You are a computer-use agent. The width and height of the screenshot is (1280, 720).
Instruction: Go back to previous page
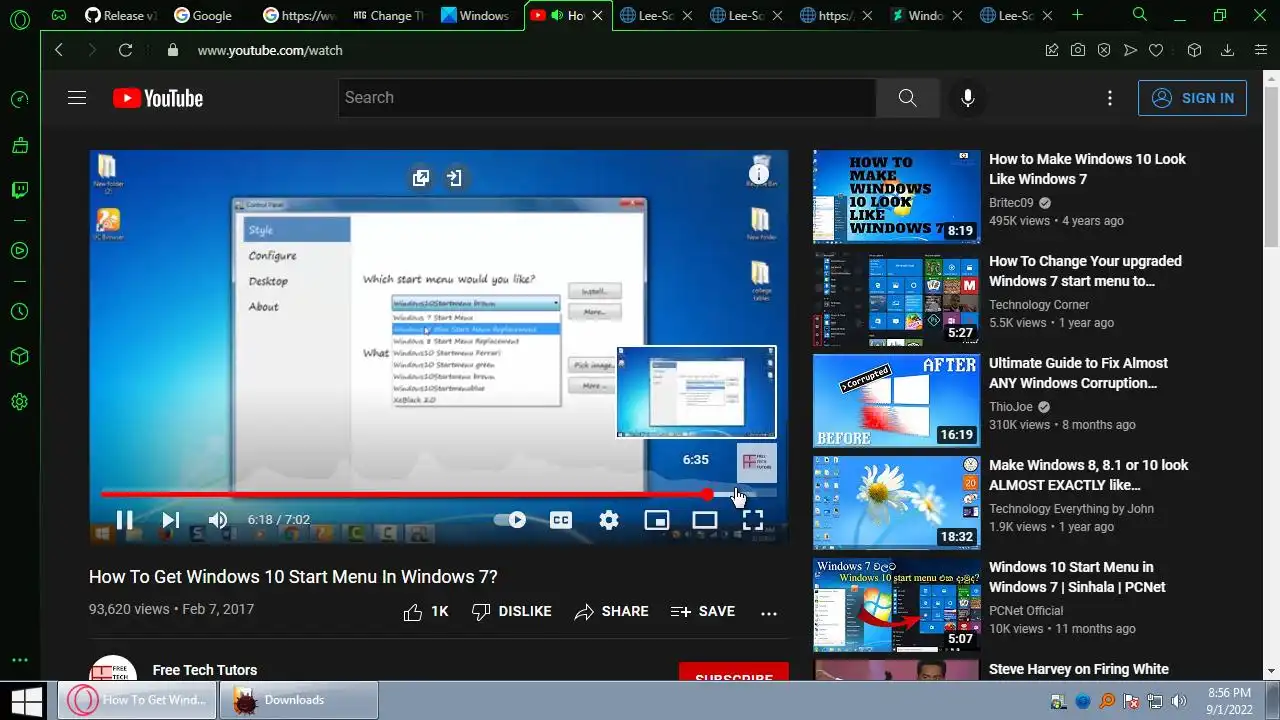point(59,50)
